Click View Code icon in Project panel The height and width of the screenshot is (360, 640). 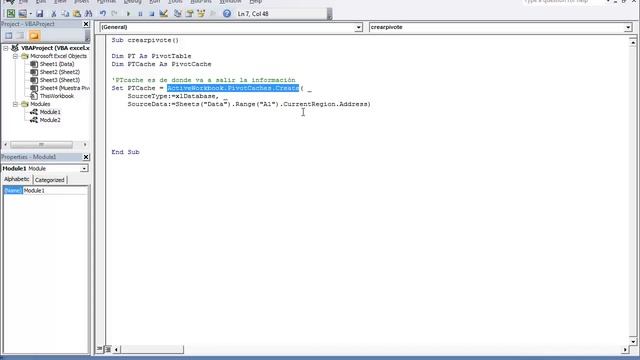click(9, 36)
